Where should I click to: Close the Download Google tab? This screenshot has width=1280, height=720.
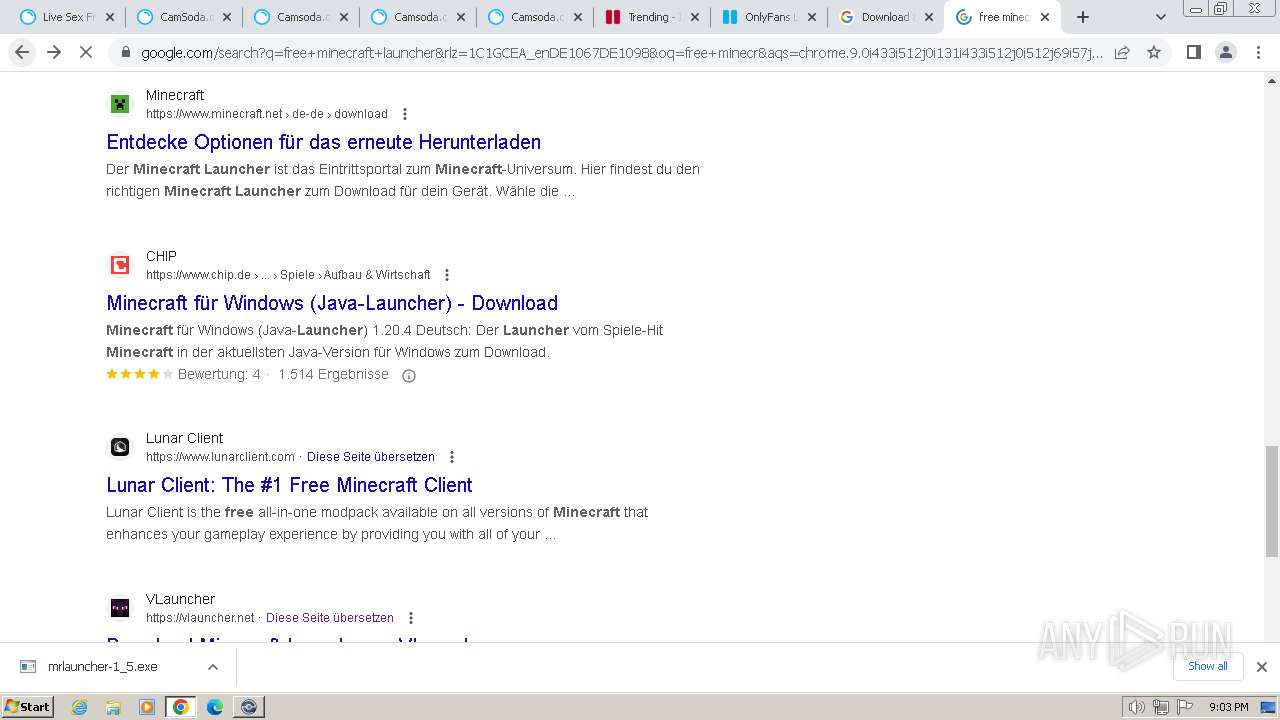[x=927, y=17]
